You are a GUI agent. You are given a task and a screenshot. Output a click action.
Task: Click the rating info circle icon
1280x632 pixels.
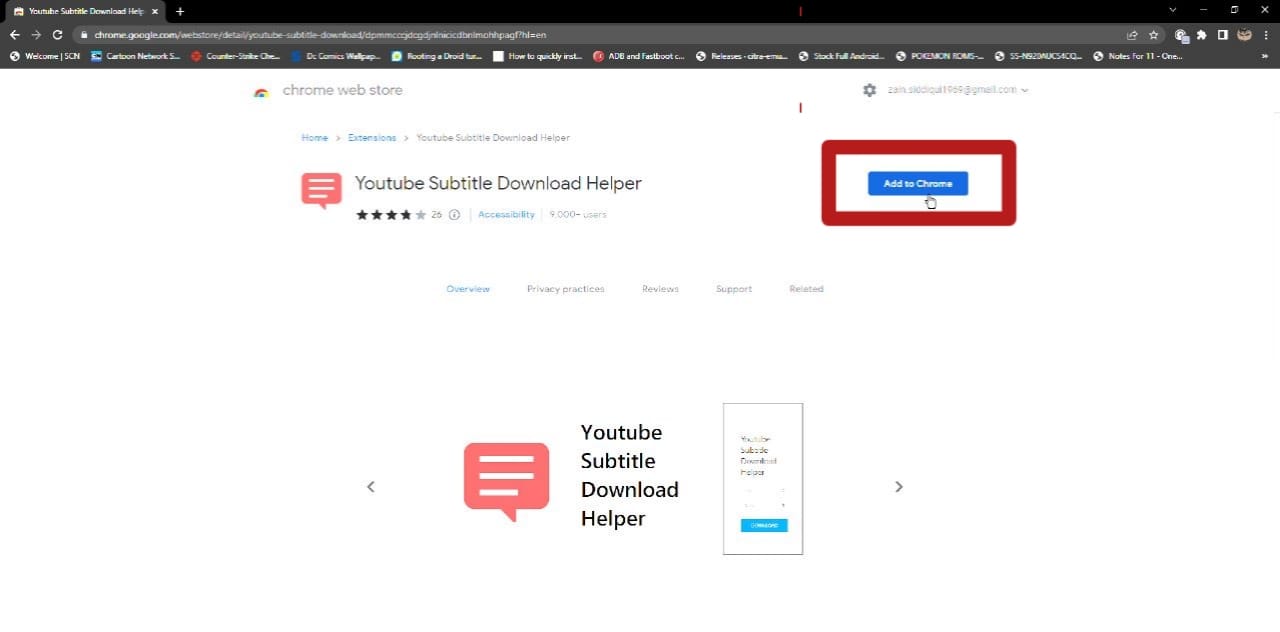[x=454, y=214]
